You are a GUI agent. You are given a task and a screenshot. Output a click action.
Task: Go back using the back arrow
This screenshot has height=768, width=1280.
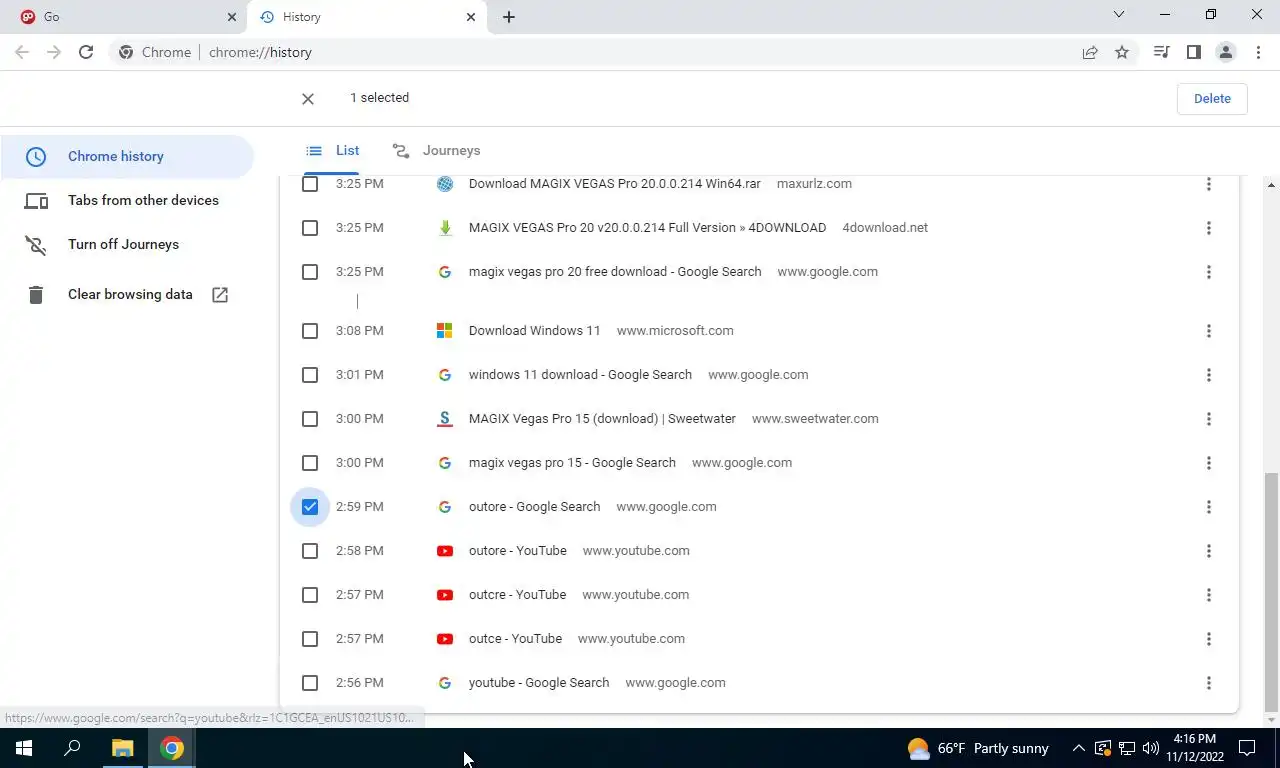coord(22,52)
